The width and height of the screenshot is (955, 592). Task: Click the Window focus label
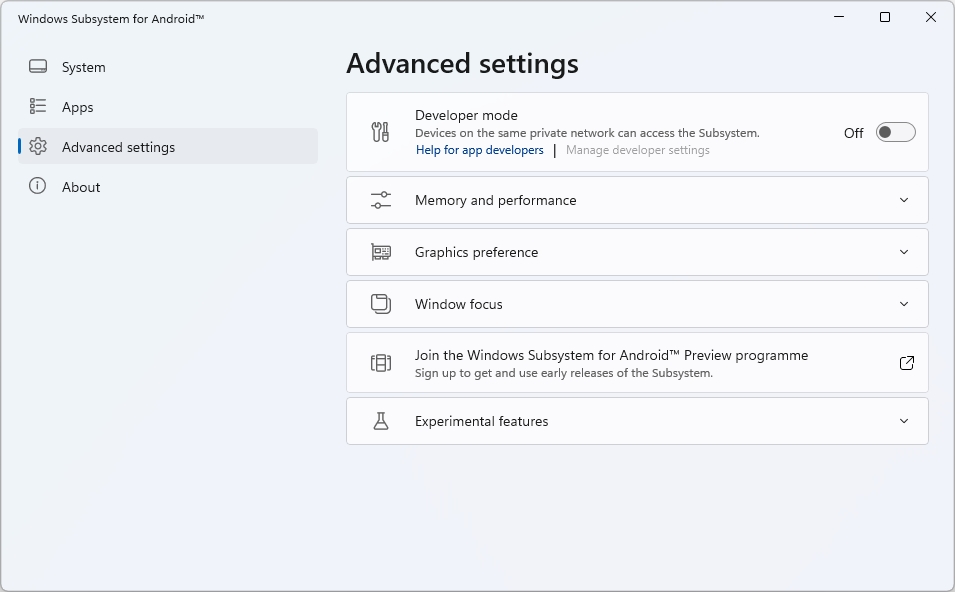click(459, 304)
